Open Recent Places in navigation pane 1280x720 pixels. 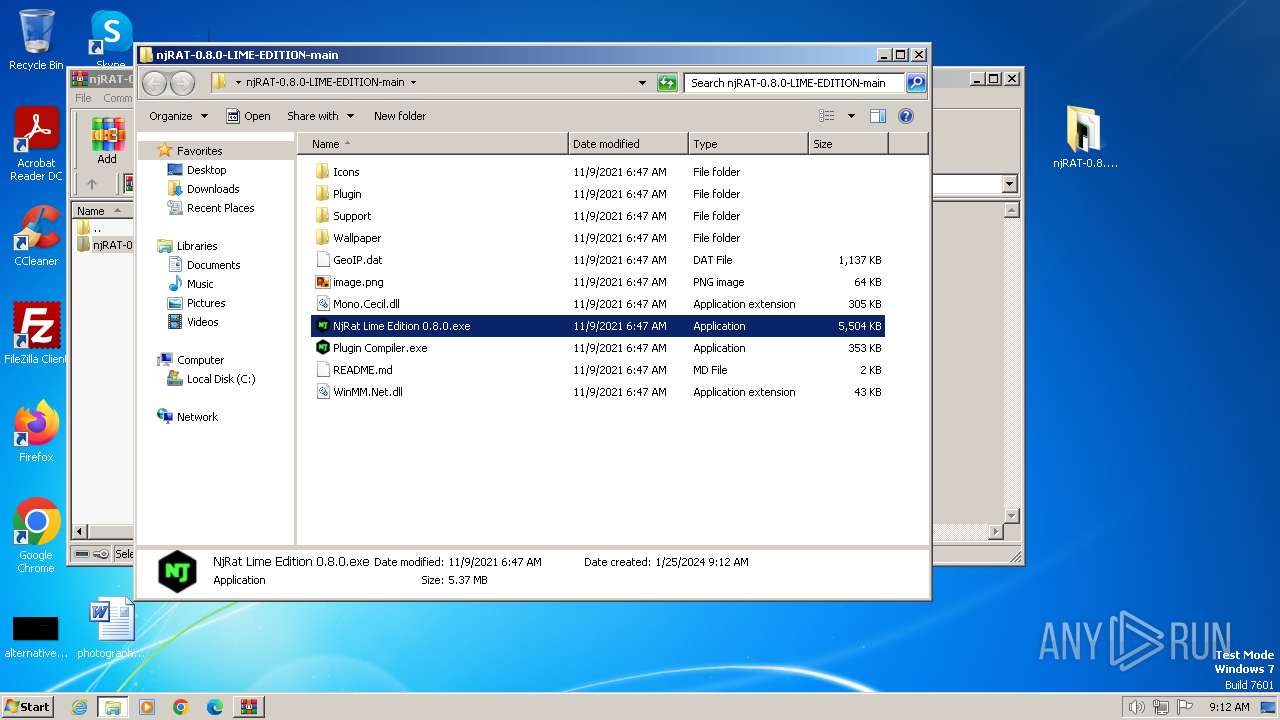(x=220, y=208)
